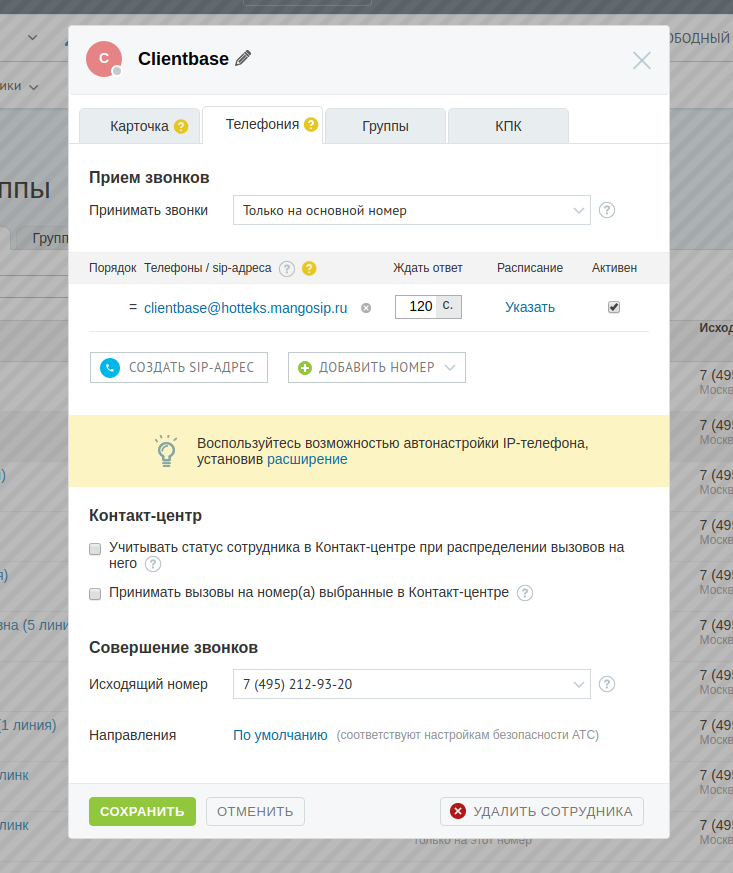Open the Добавить номер dropdown button

pyautogui.click(x=377, y=367)
